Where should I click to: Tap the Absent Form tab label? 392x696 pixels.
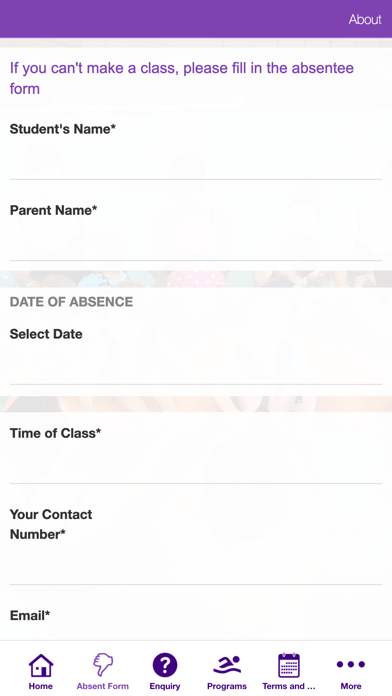coord(103,686)
